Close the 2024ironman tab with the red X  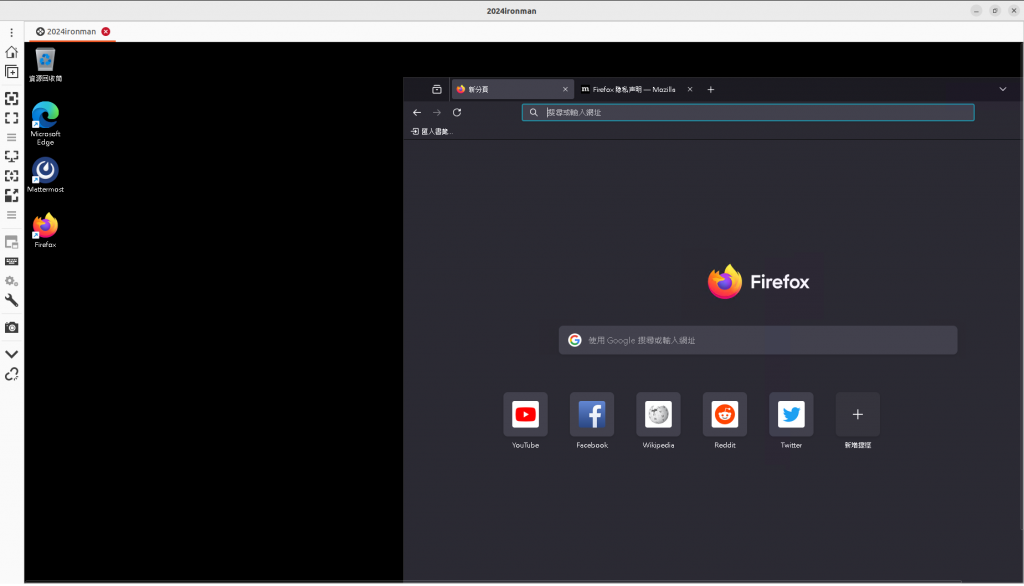click(106, 31)
